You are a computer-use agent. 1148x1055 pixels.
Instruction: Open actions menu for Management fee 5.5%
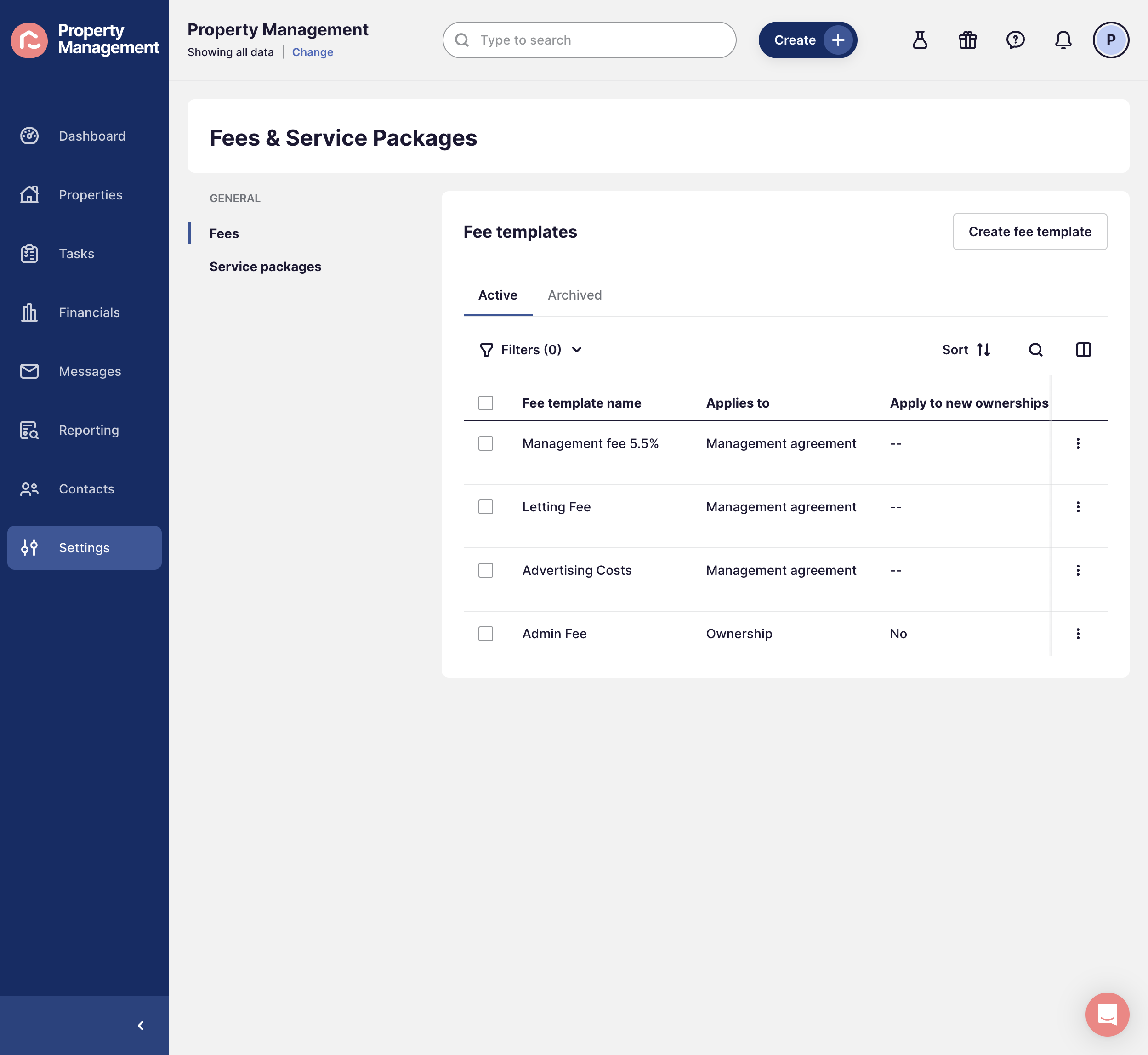[x=1078, y=443]
